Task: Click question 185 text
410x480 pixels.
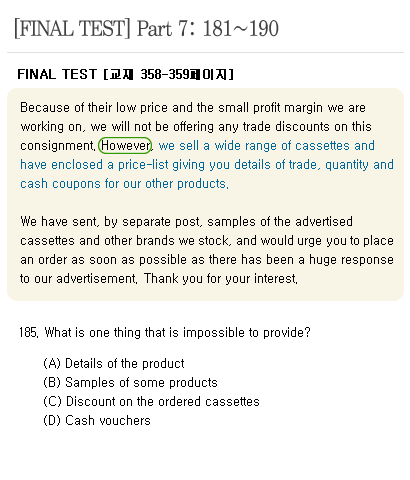Action: 165,333
